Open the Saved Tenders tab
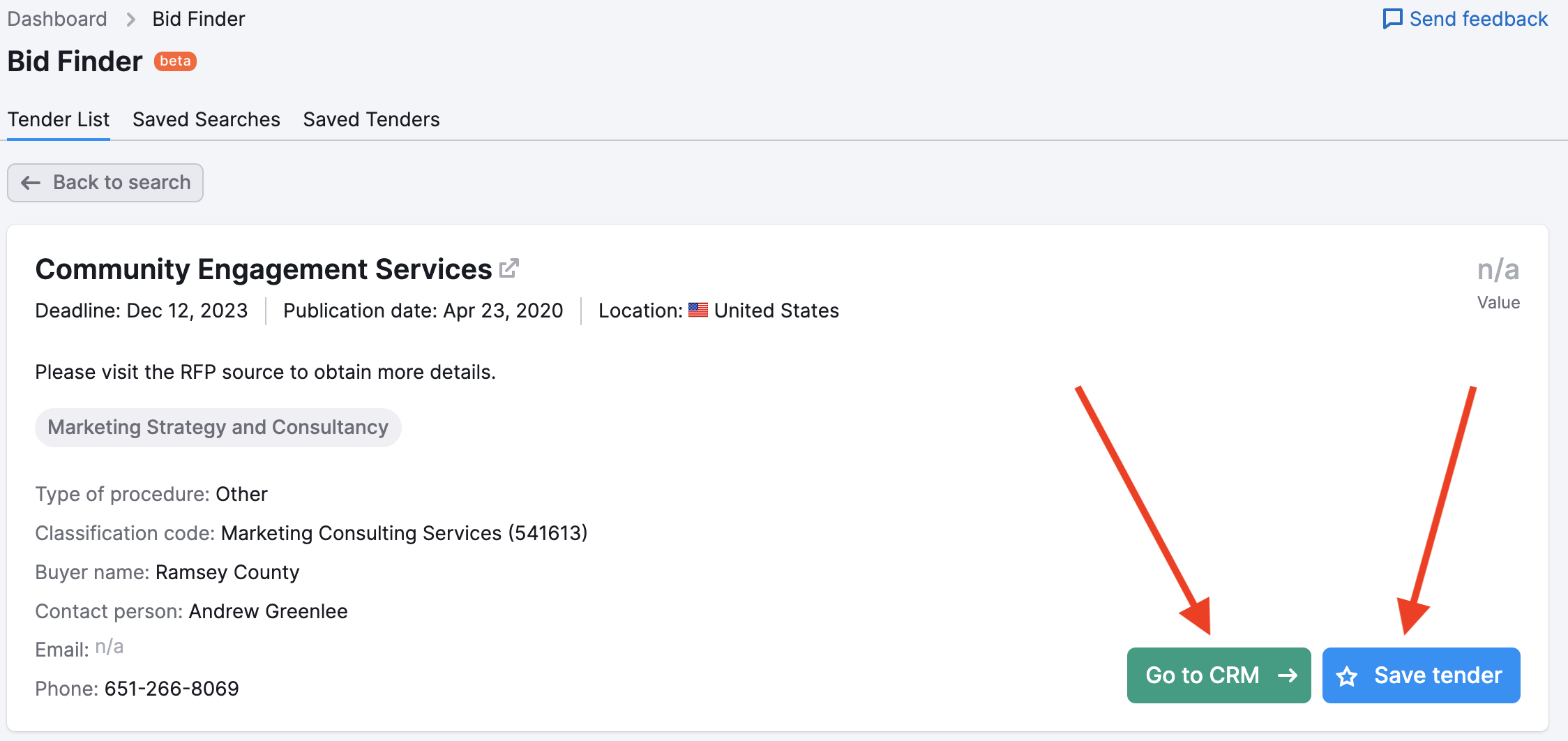 click(x=371, y=119)
